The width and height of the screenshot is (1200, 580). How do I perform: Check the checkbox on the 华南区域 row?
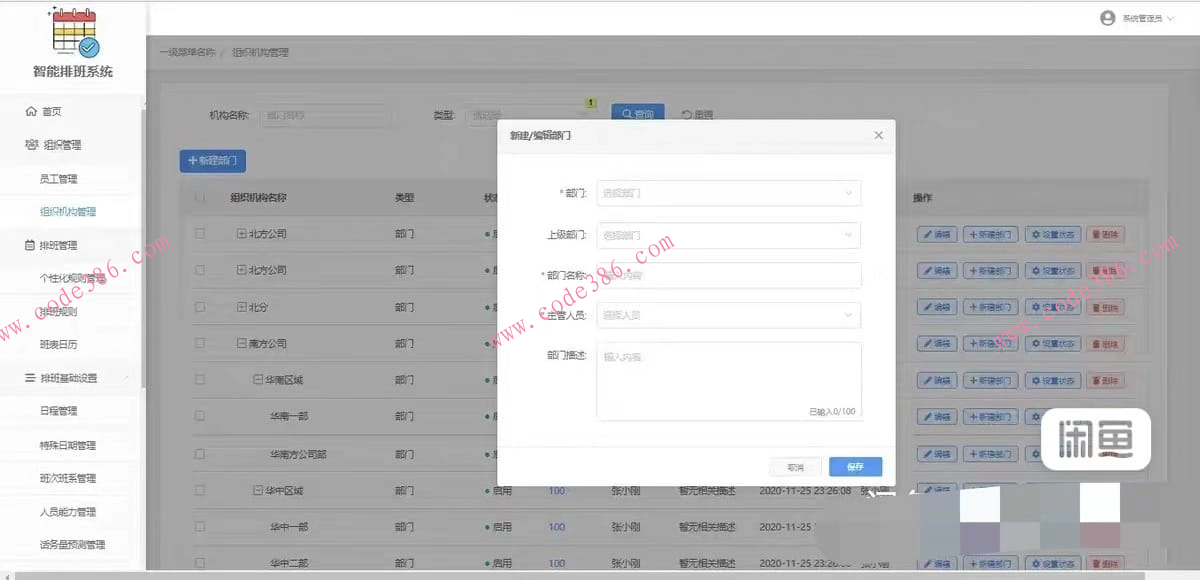[x=197, y=380]
